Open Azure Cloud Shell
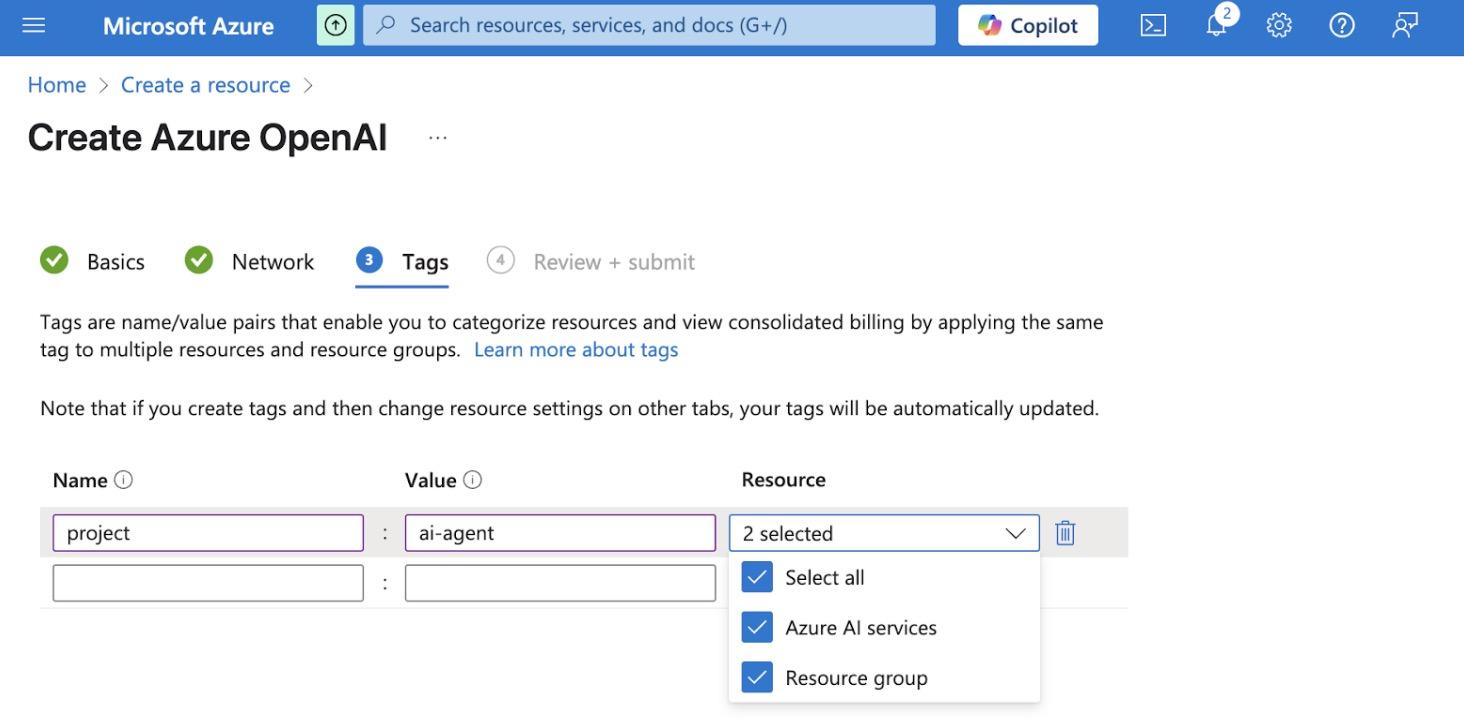Viewport: 1464px width, 718px height. tap(1152, 25)
